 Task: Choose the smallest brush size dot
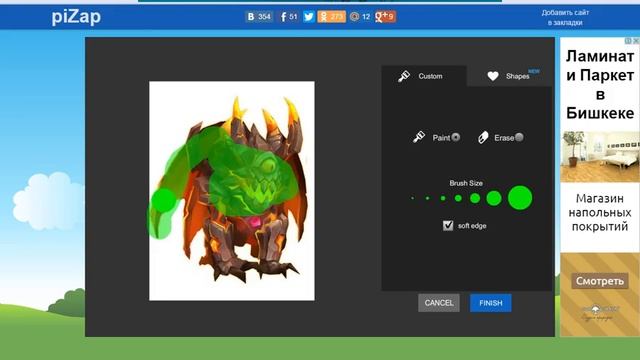pos(413,198)
